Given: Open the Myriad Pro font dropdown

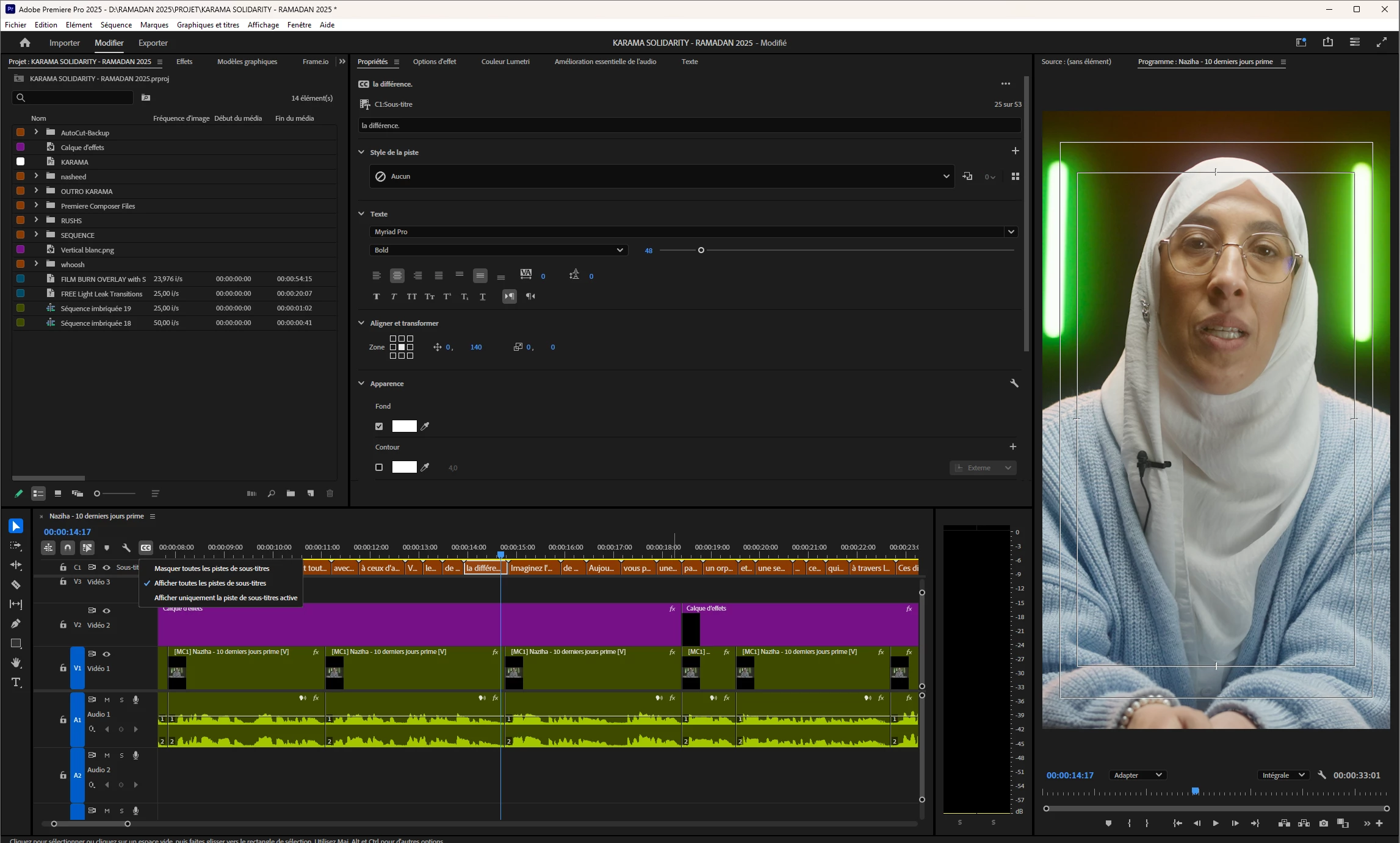Looking at the screenshot, I should (1011, 232).
